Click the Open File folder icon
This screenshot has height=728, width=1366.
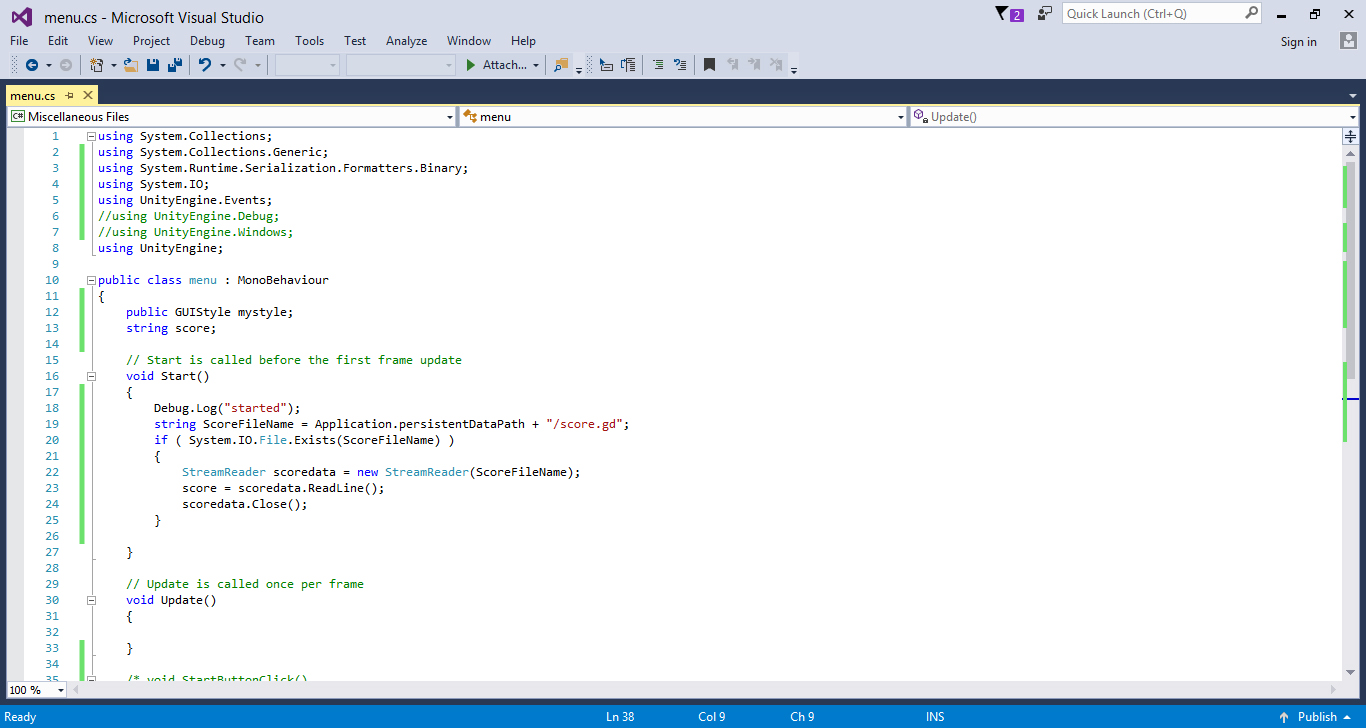tap(131, 65)
